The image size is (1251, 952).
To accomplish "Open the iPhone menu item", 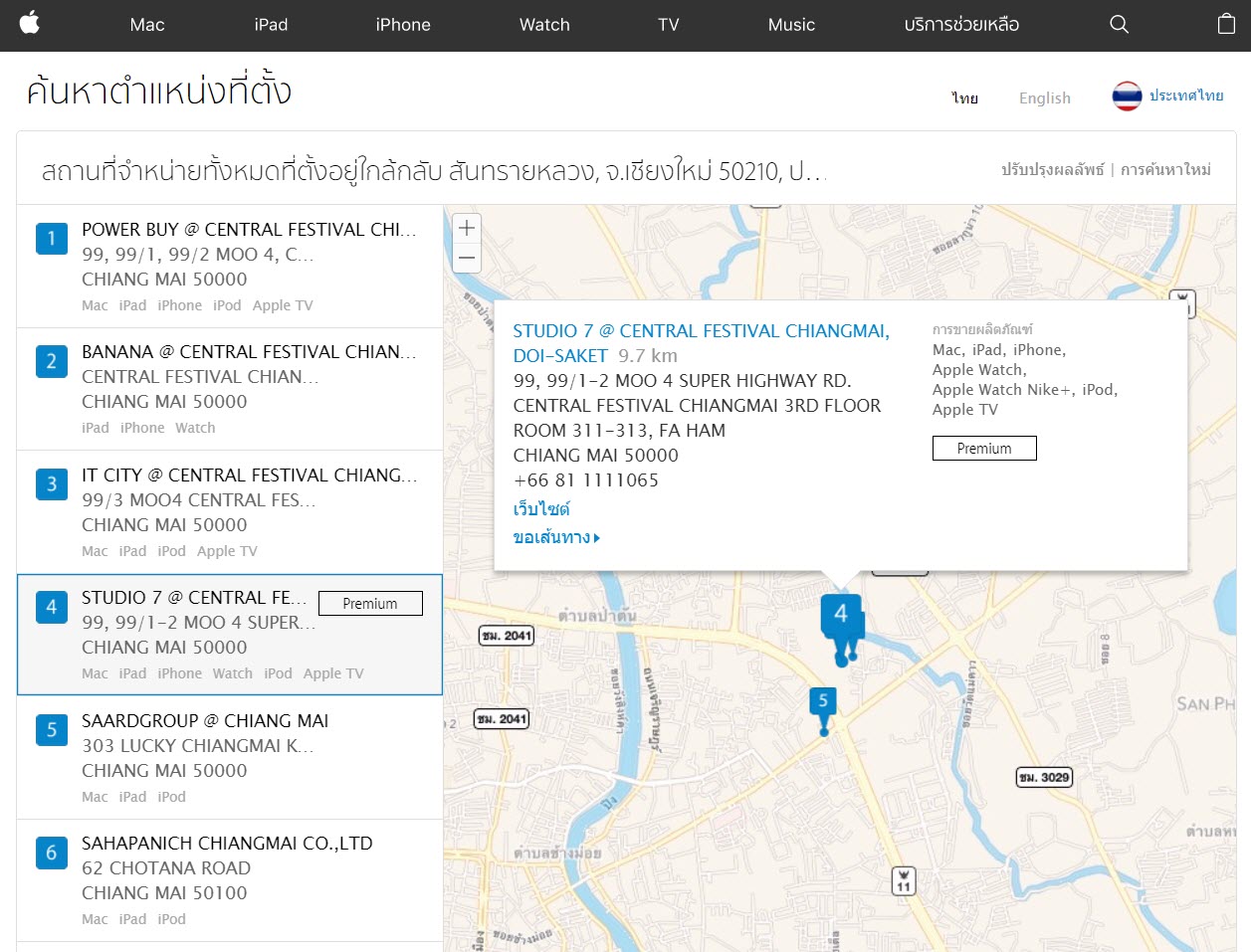I will tap(403, 25).
